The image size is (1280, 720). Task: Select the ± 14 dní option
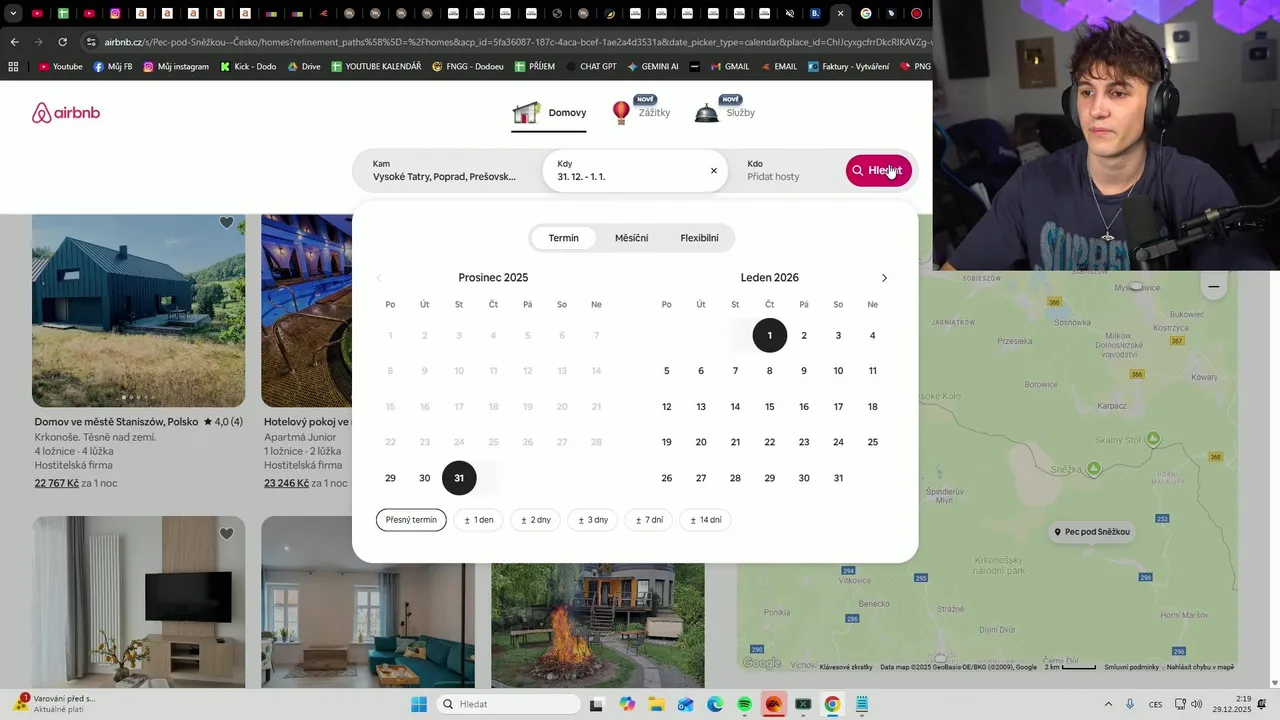coord(705,520)
